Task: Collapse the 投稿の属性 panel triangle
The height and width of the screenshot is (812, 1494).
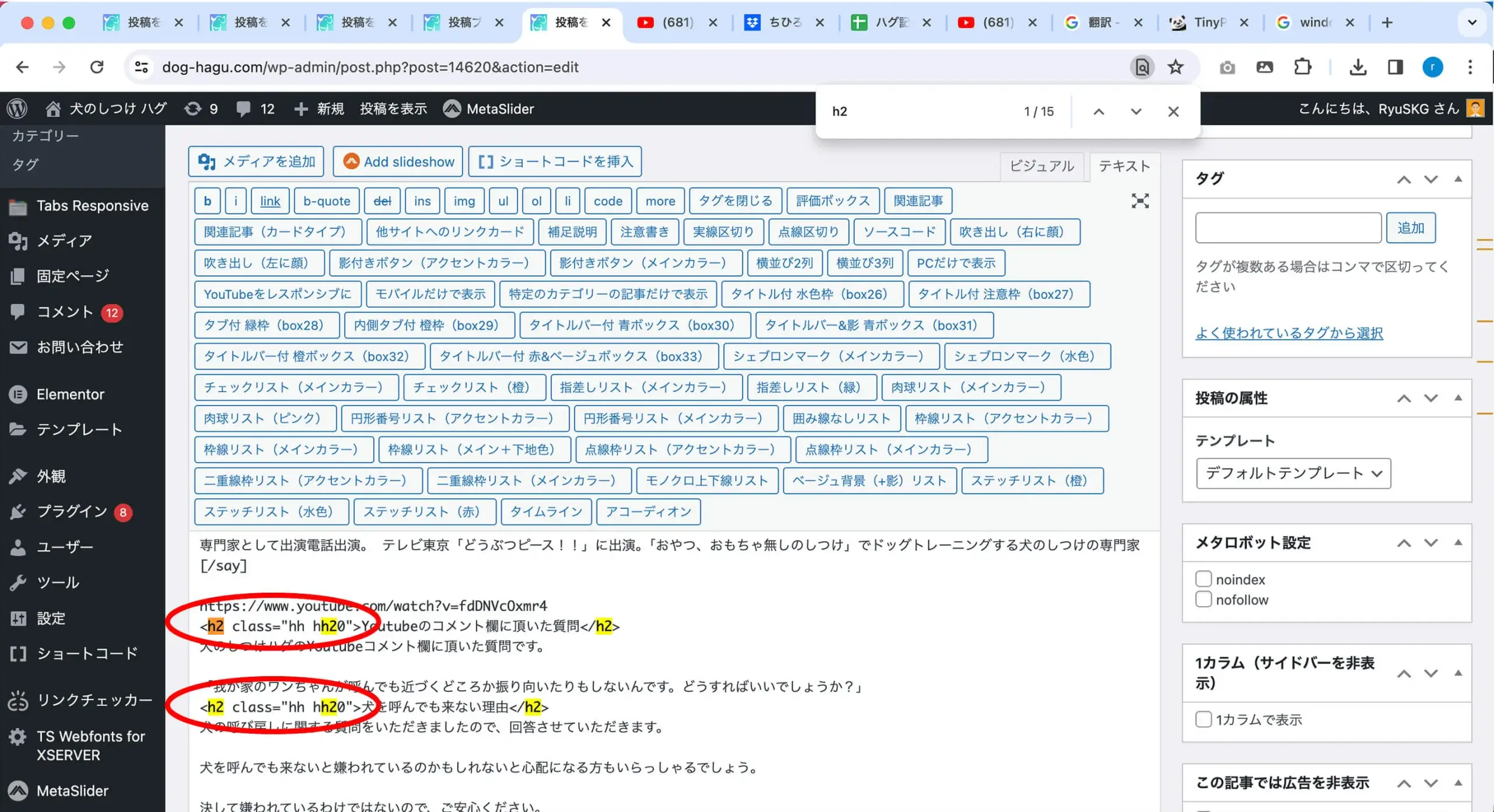Action: 1458,398
